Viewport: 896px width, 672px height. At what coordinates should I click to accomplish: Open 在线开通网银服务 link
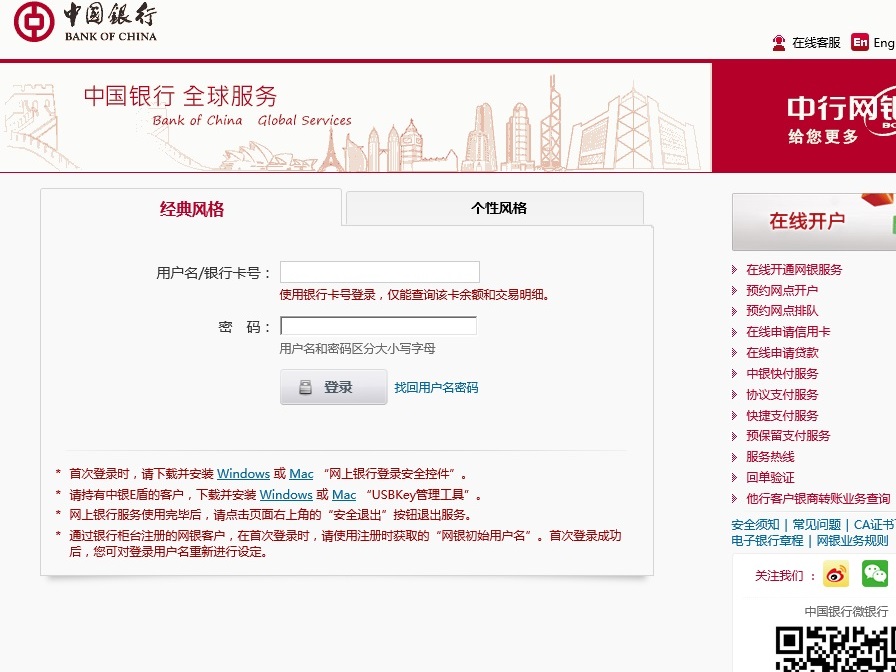pyautogui.click(x=794, y=270)
